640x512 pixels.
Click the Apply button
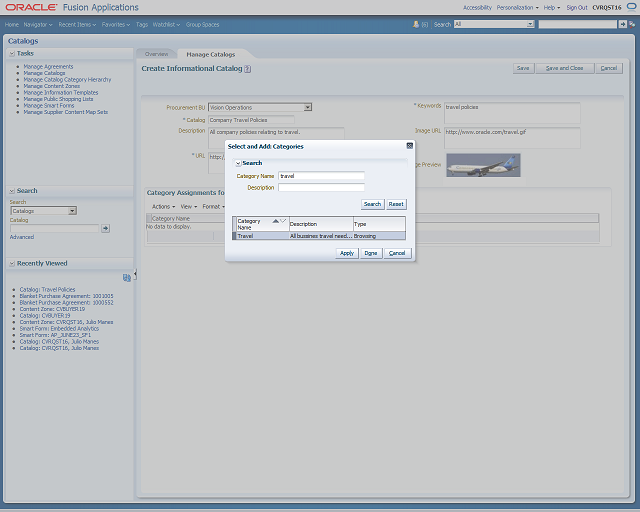click(x=347, y=253)
